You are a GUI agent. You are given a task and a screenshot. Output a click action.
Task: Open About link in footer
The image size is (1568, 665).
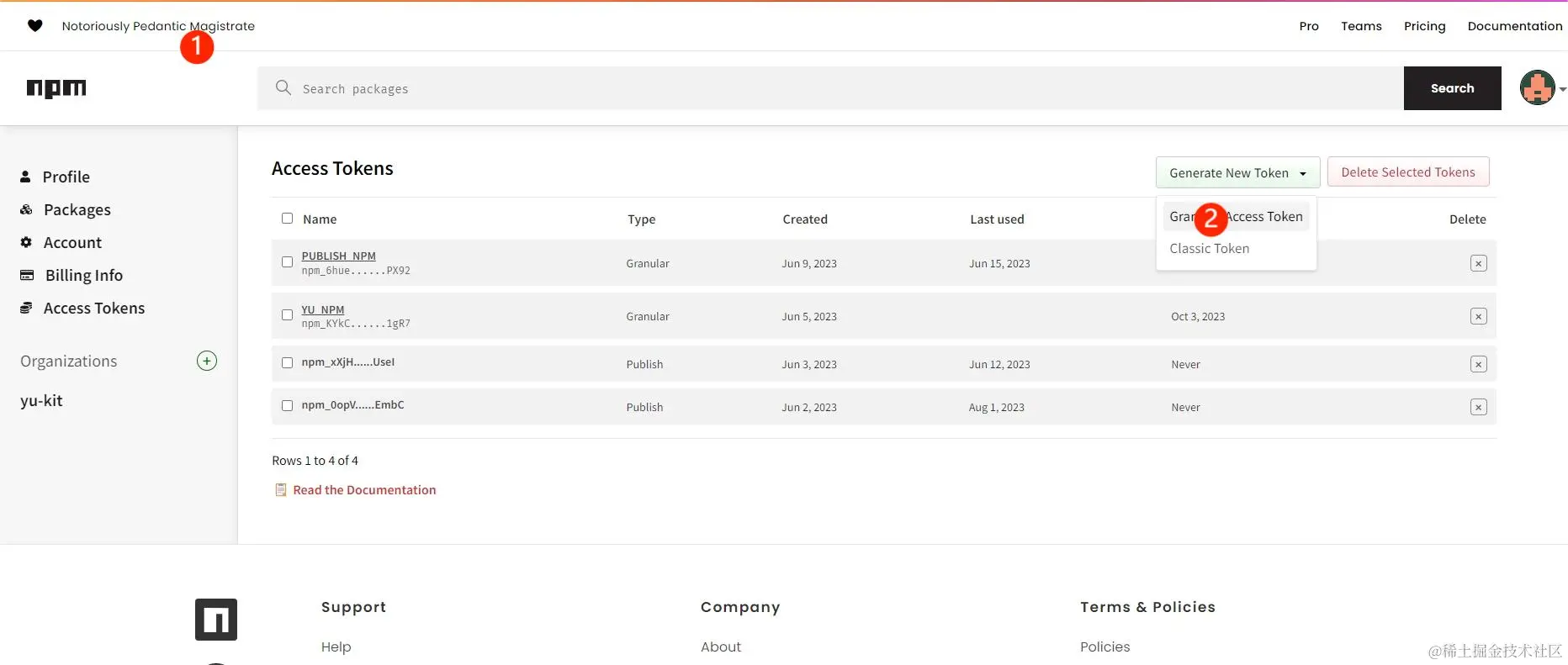[x=721, y=647]
